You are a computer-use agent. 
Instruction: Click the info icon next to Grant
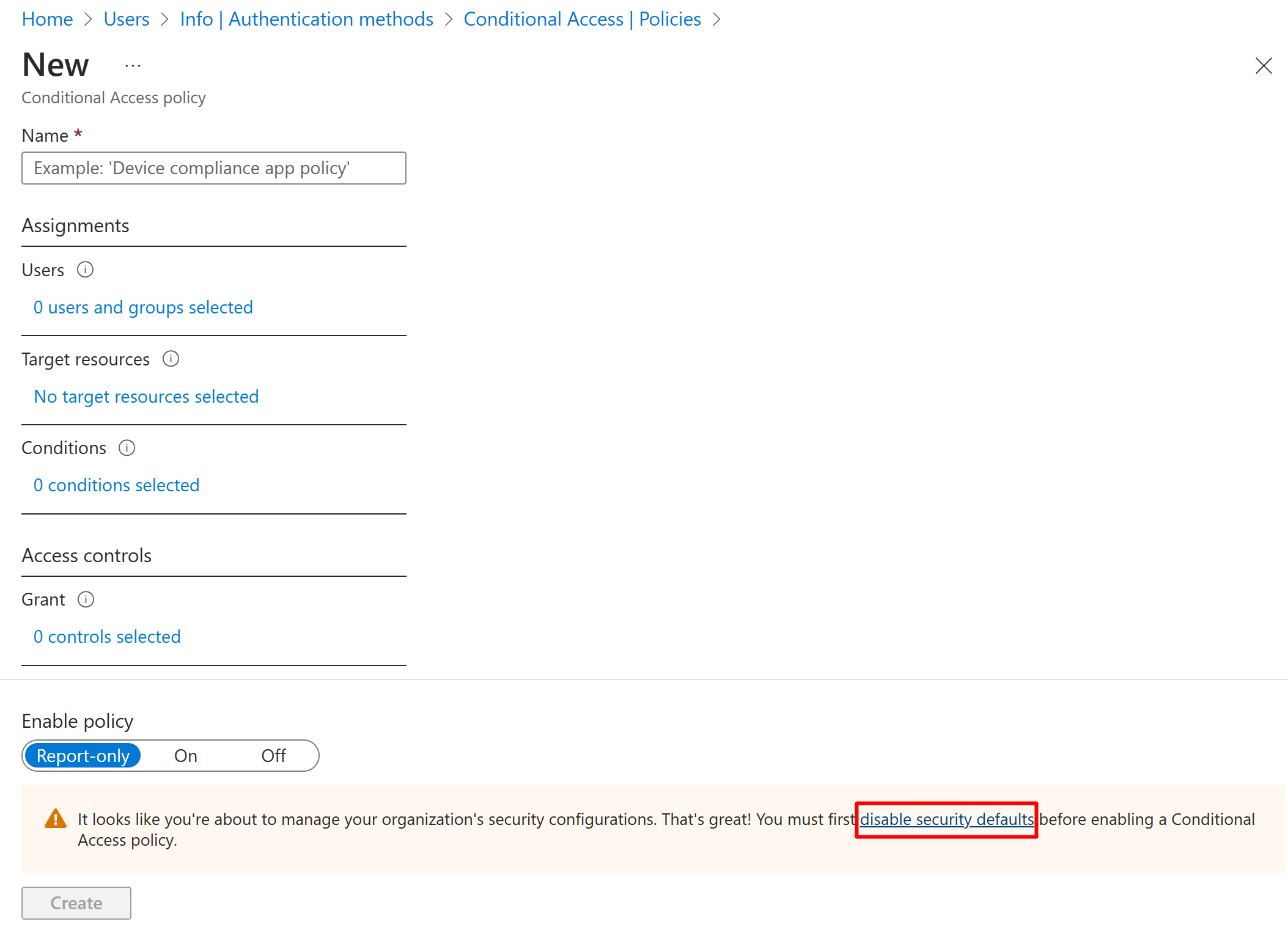point(86,599)
